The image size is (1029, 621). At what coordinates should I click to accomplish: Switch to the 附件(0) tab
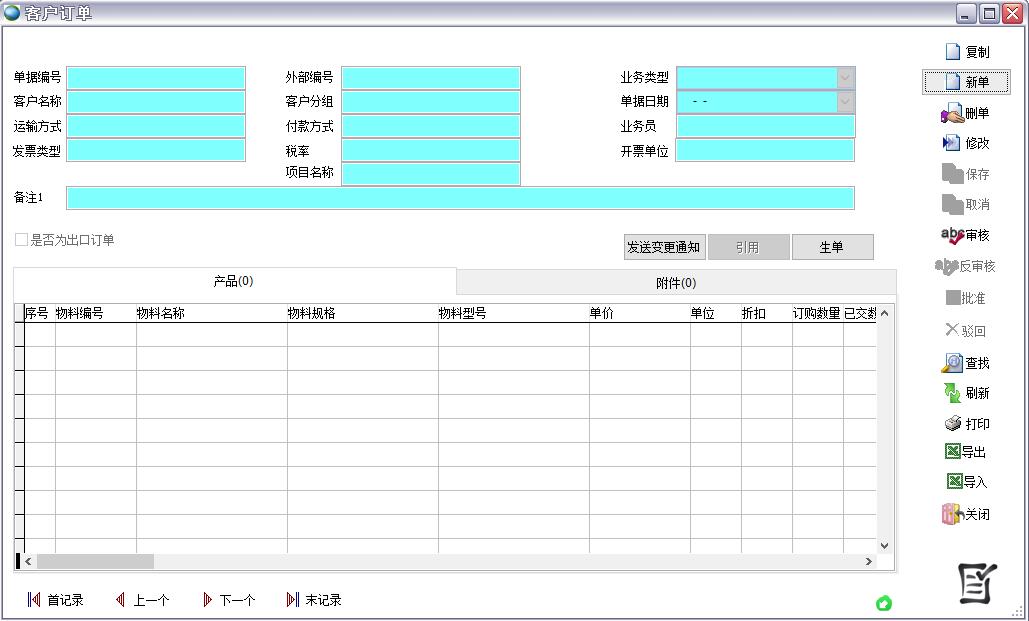coord(676,283)
